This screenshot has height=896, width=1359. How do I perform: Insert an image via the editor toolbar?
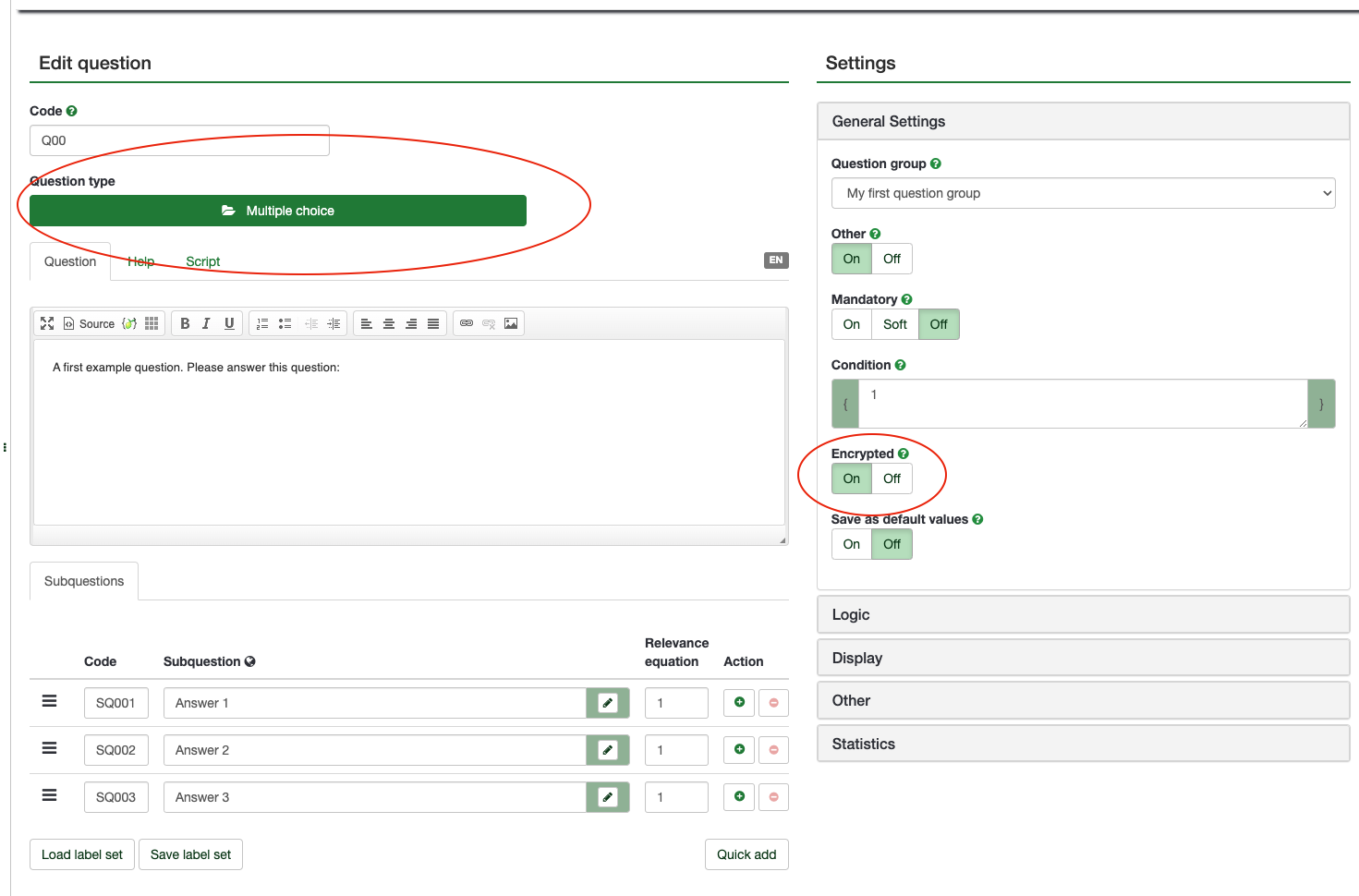click(x=511, y=323)
